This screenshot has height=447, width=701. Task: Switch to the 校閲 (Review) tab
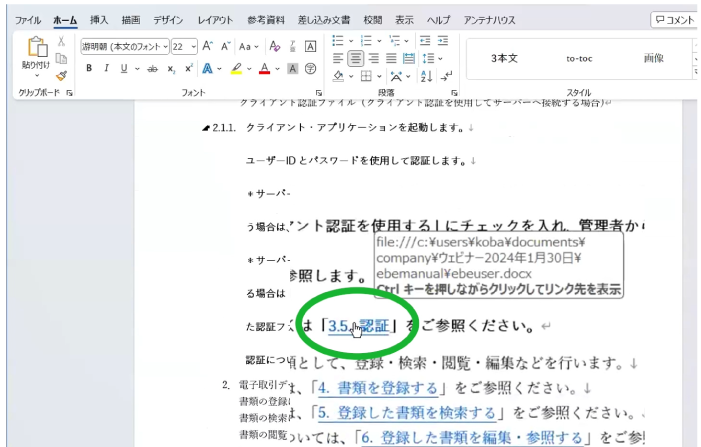[372, 19]
